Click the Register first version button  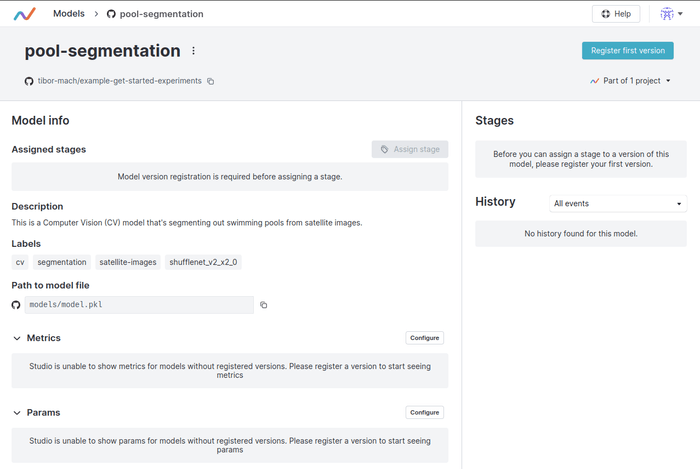coord(627,51)
